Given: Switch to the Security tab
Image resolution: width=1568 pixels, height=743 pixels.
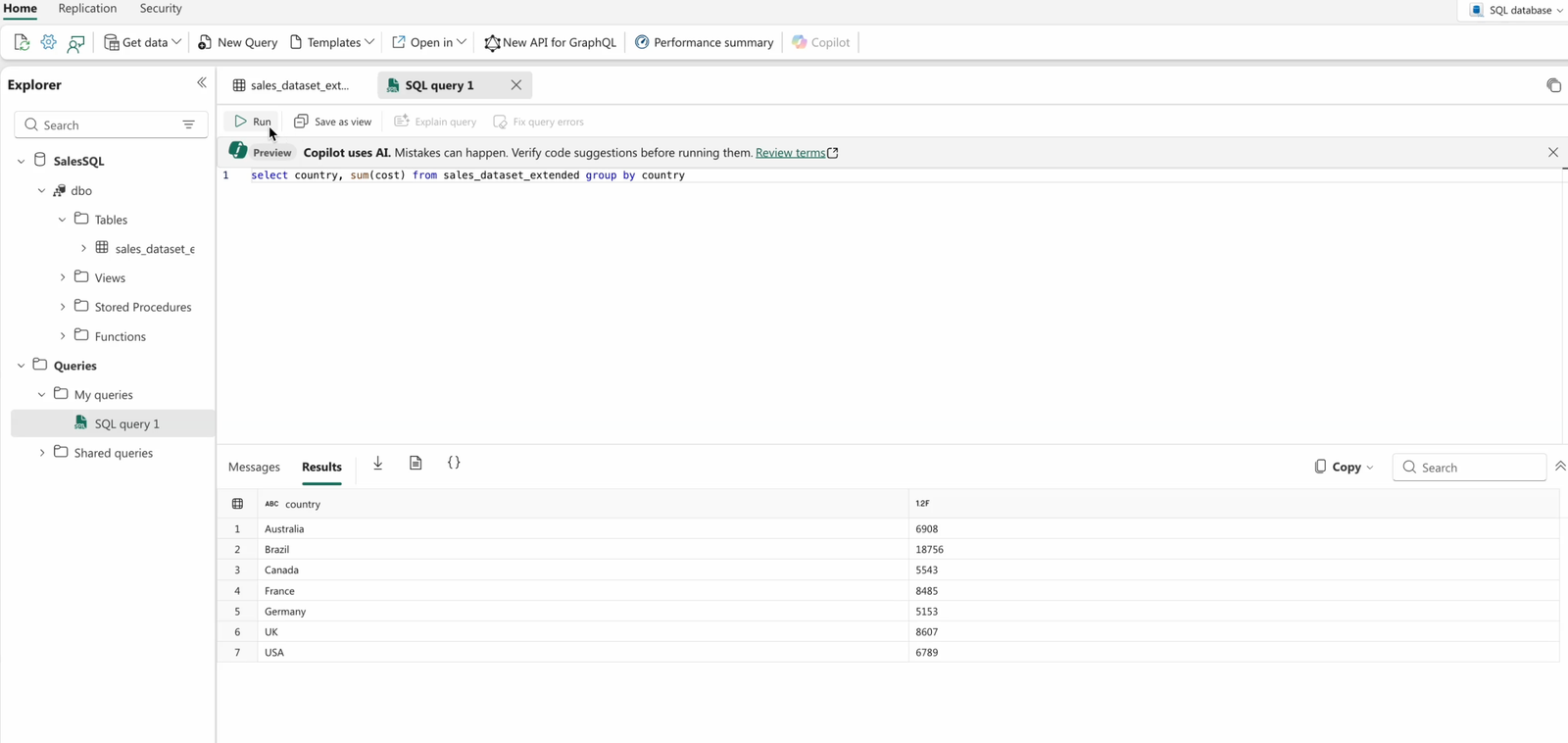Looking at the screenshot, I should (161, 9).
